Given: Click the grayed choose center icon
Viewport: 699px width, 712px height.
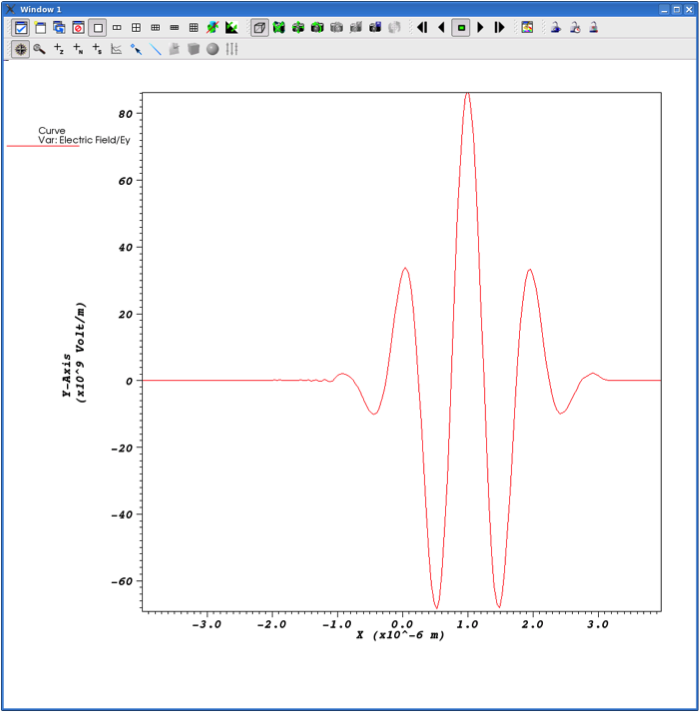Looking at the screenshot, I should pos(394,28).
